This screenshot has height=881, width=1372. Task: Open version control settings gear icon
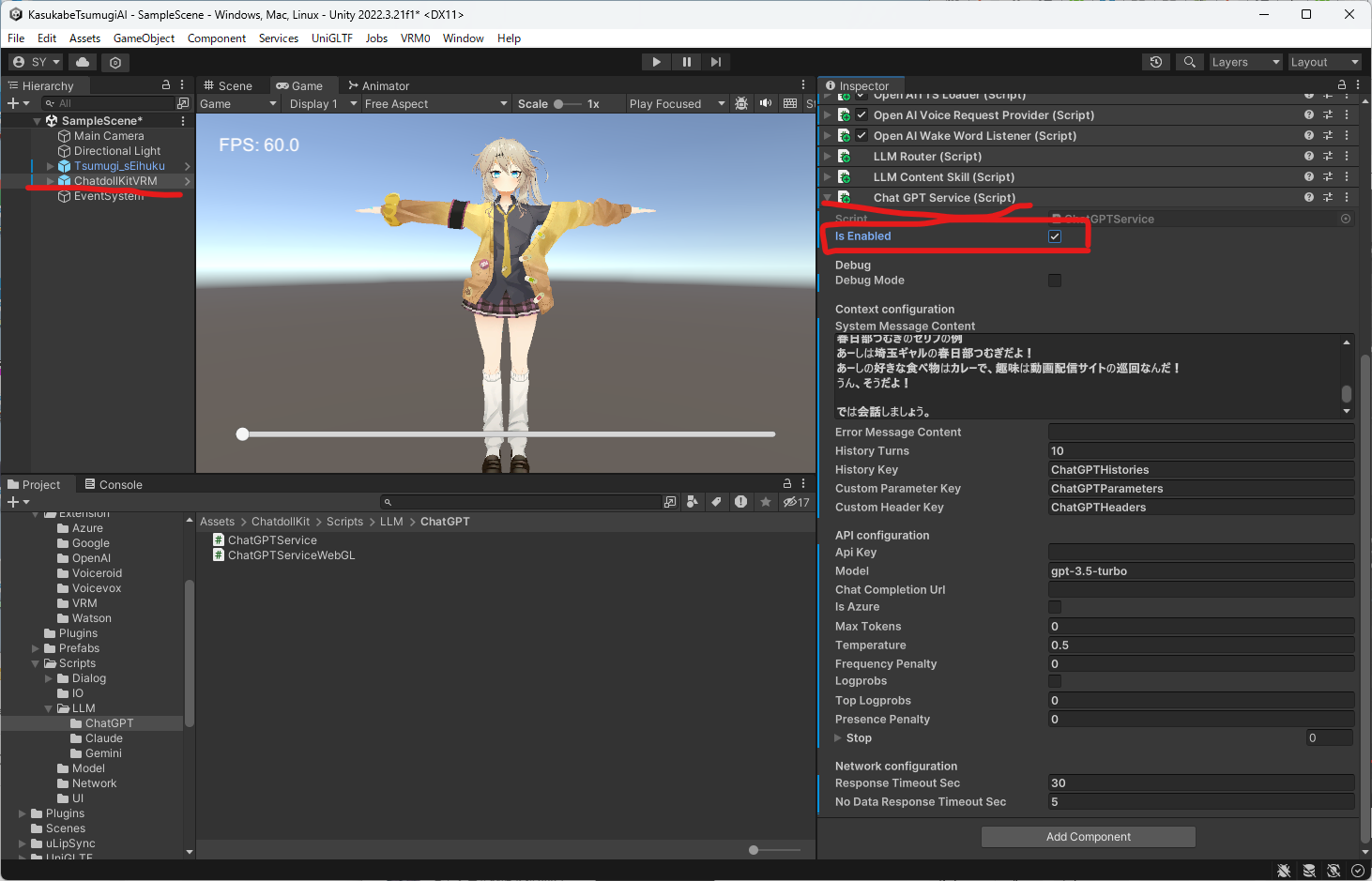point(115,62)
